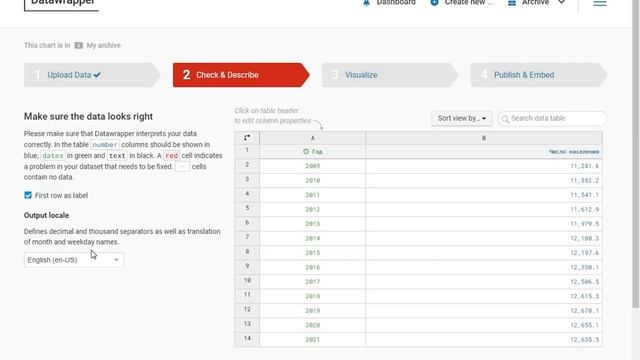Click cell with year 2010
The image size is (640, 360).
pos(313,180)
